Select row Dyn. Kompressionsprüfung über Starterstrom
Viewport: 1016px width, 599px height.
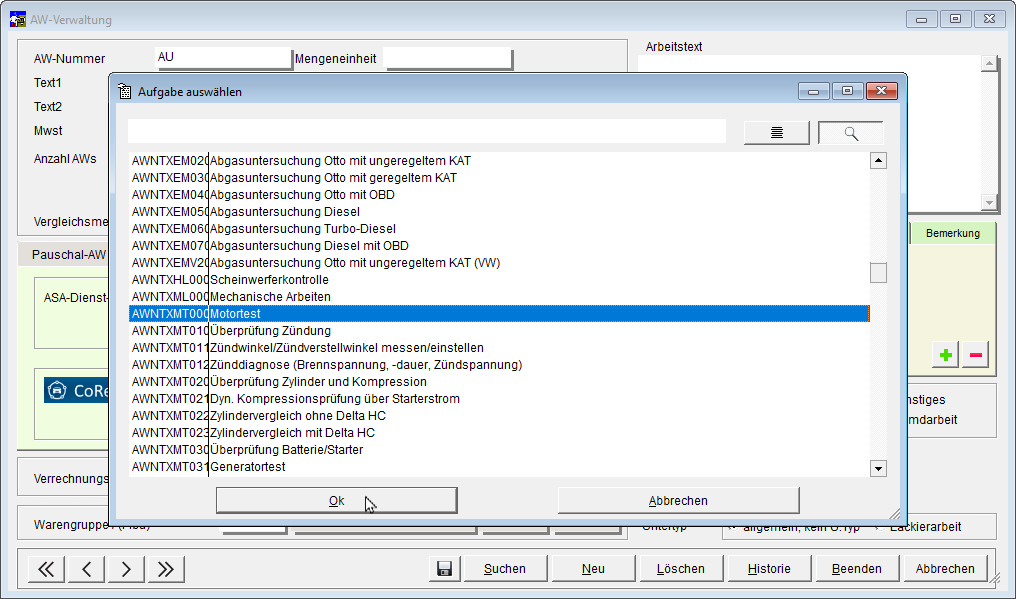(499, 399)
